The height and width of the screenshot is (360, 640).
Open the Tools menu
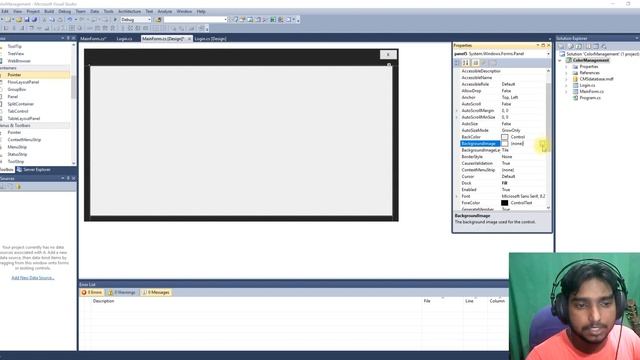click(x=109, y=11)
